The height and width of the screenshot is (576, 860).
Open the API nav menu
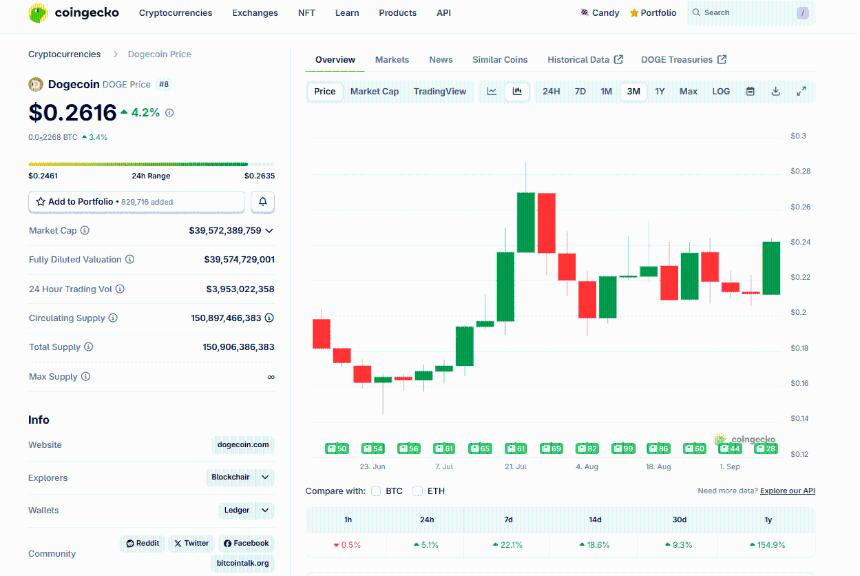click(x=444, y=13)
